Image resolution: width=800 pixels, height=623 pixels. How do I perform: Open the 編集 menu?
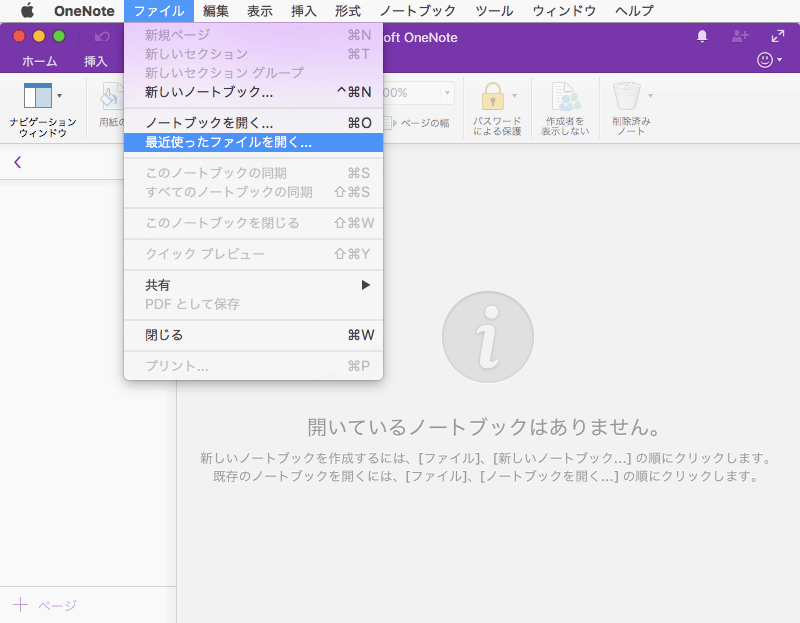215,11
